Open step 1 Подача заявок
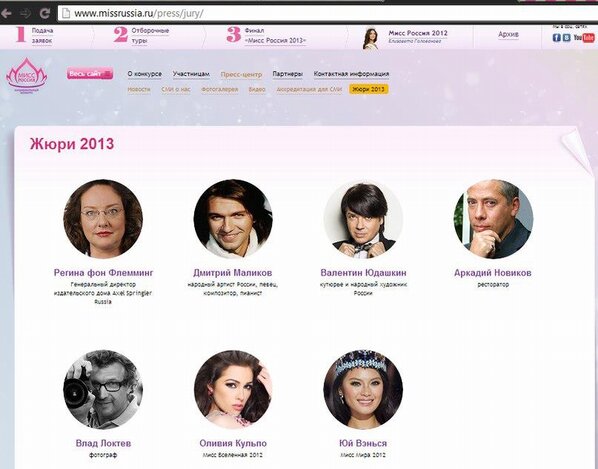 click(34, 35)
